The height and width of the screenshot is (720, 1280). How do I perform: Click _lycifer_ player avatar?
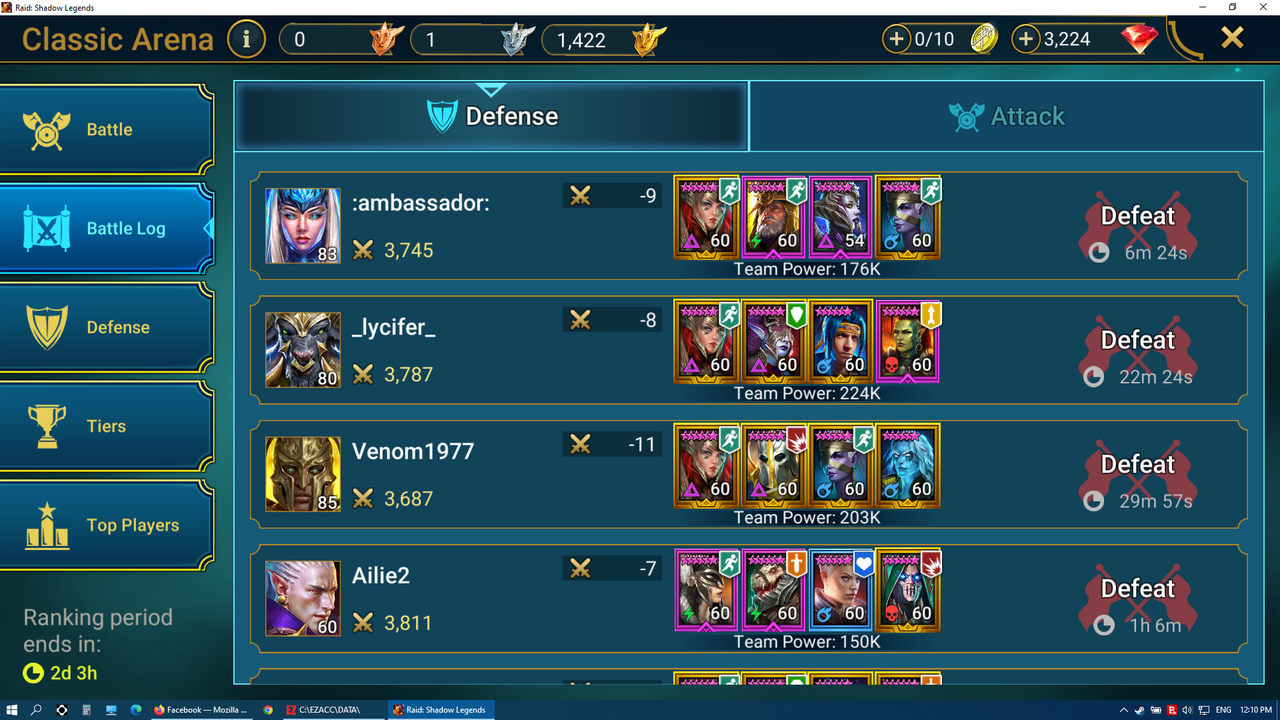pyautogui.click(x=303, y=350)
